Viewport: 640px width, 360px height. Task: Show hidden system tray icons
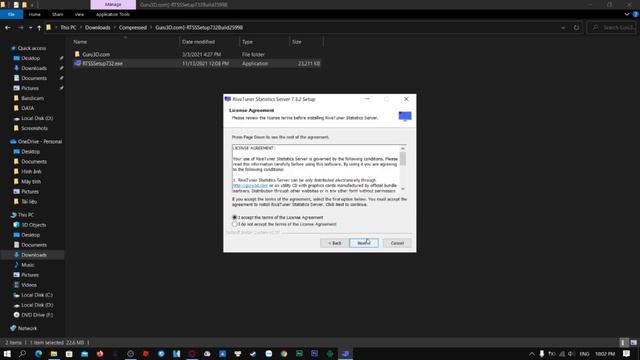click(x=531, y=354)
